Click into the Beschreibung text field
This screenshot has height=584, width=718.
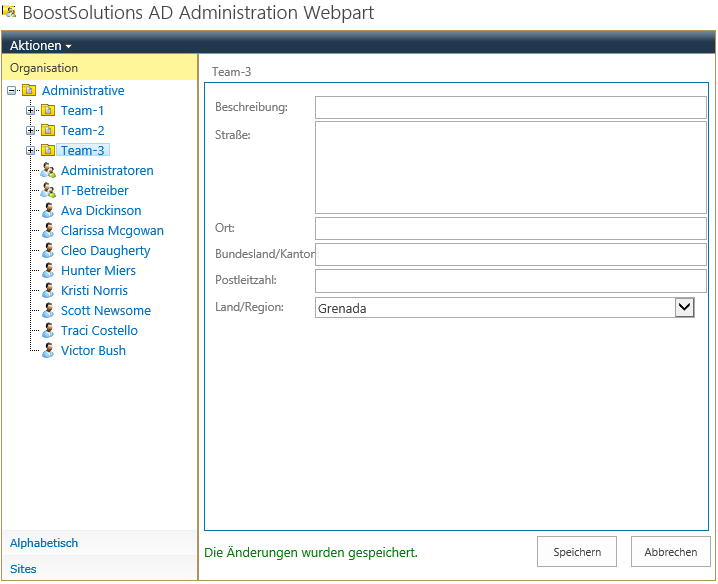coord(511,107)
